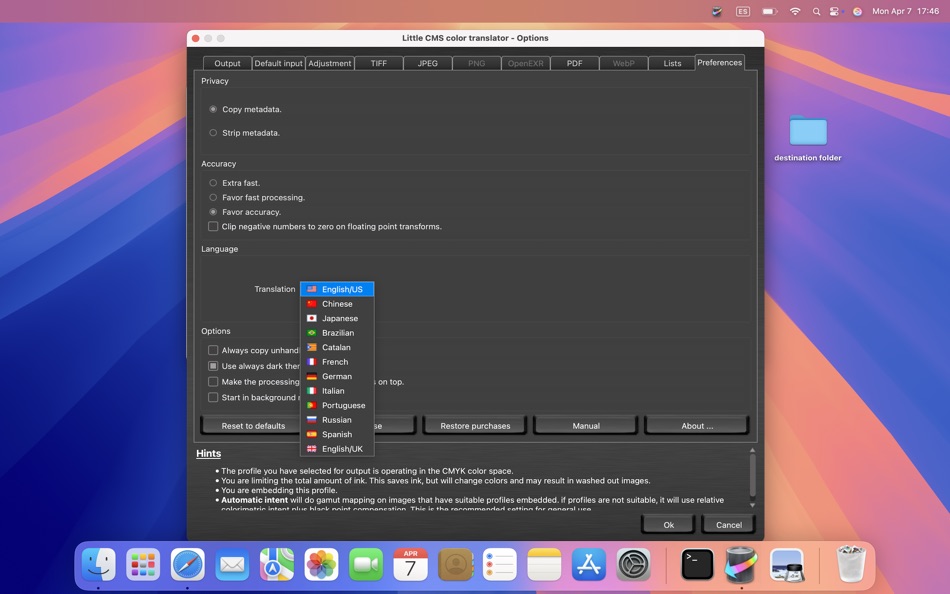The width and height of the screenshot is (950, 594).
Task: Toggle Start in background checkbox
Action: [213, 397]
